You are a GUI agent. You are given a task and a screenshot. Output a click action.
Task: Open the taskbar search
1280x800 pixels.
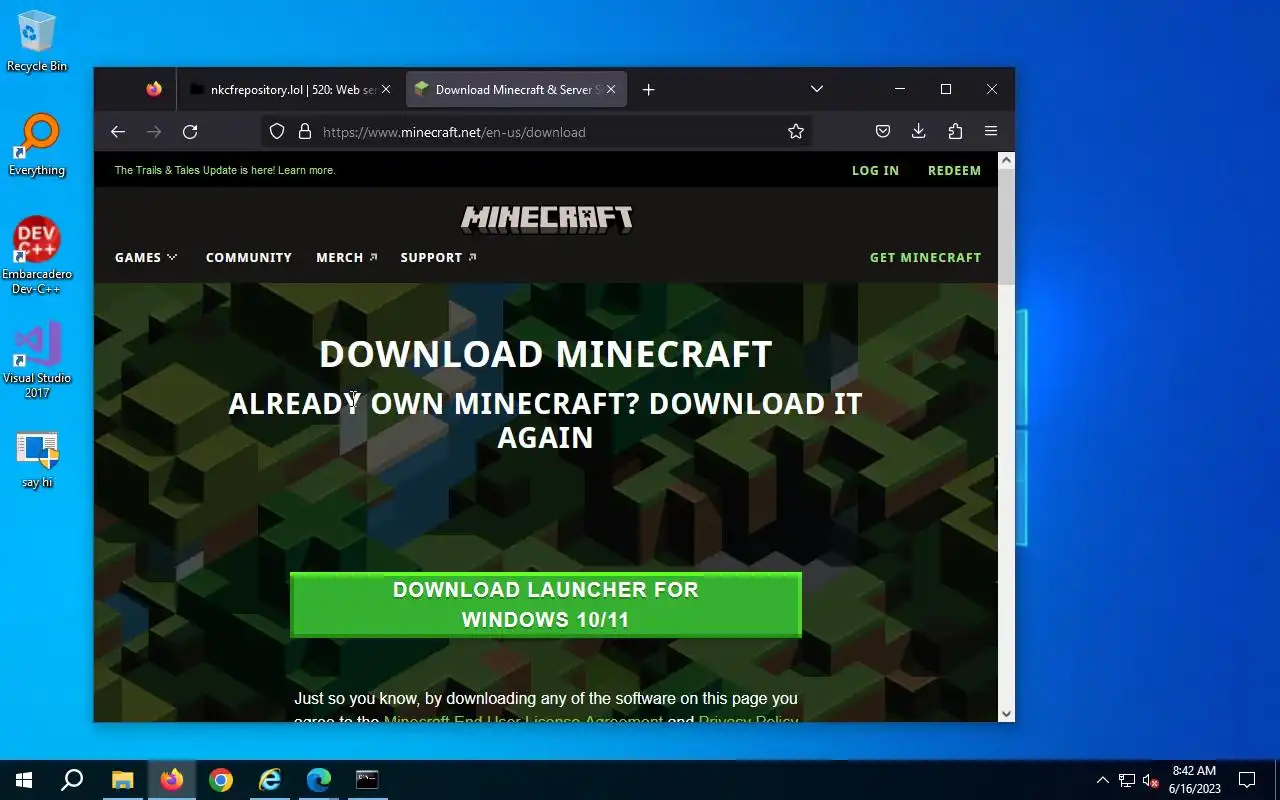point(72,780)
